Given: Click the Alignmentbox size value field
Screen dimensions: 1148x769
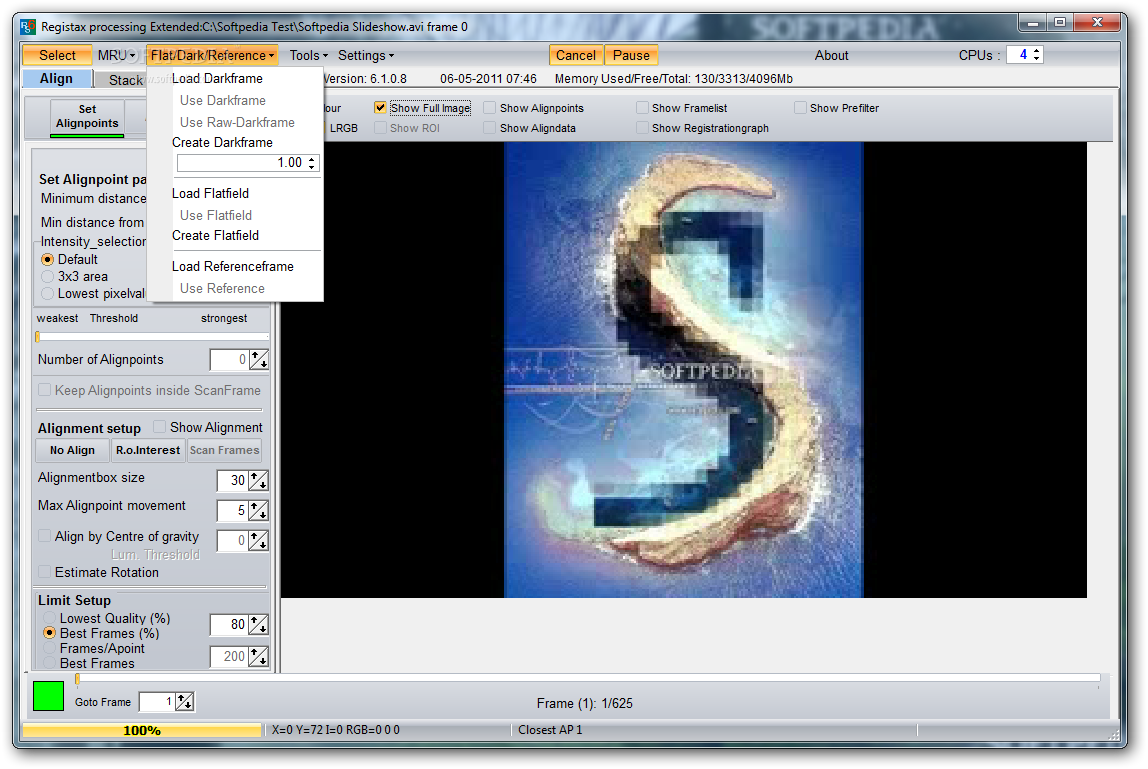Looking at the screenshot, I should click(x=233, y=480).
